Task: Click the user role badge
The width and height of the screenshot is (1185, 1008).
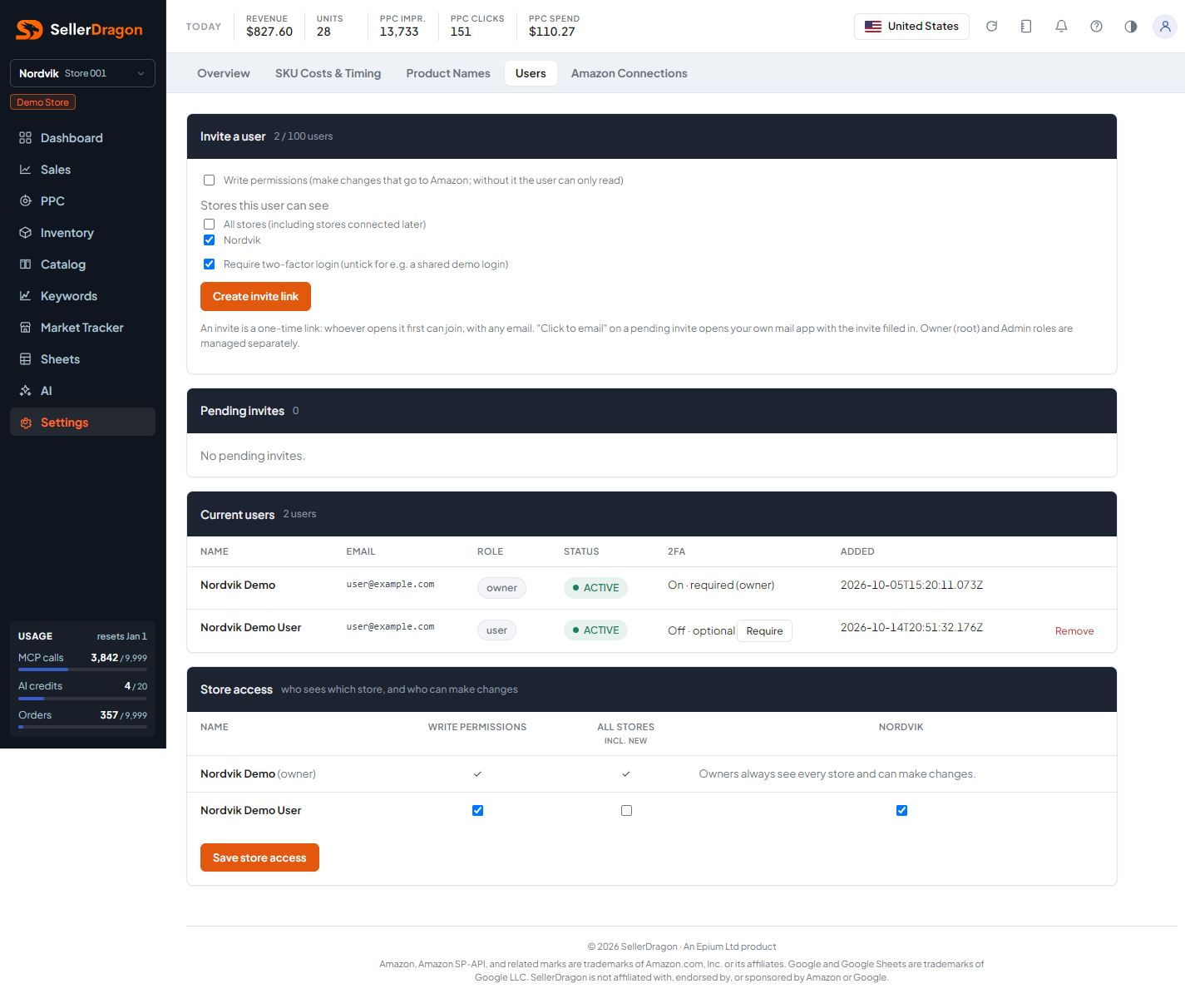Action: coord(496,630)
